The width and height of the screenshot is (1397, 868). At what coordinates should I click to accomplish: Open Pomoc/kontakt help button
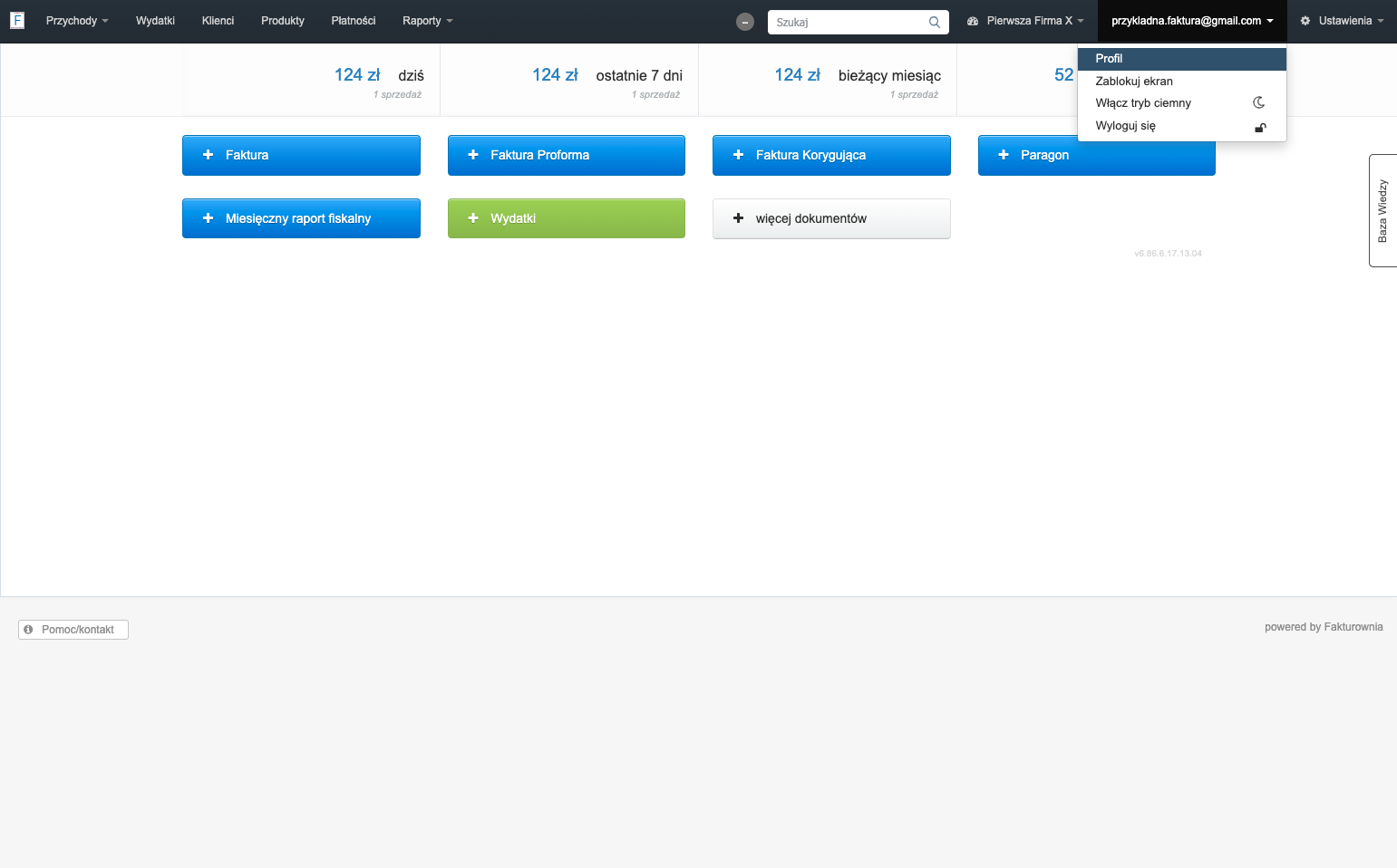coord(73,630)
